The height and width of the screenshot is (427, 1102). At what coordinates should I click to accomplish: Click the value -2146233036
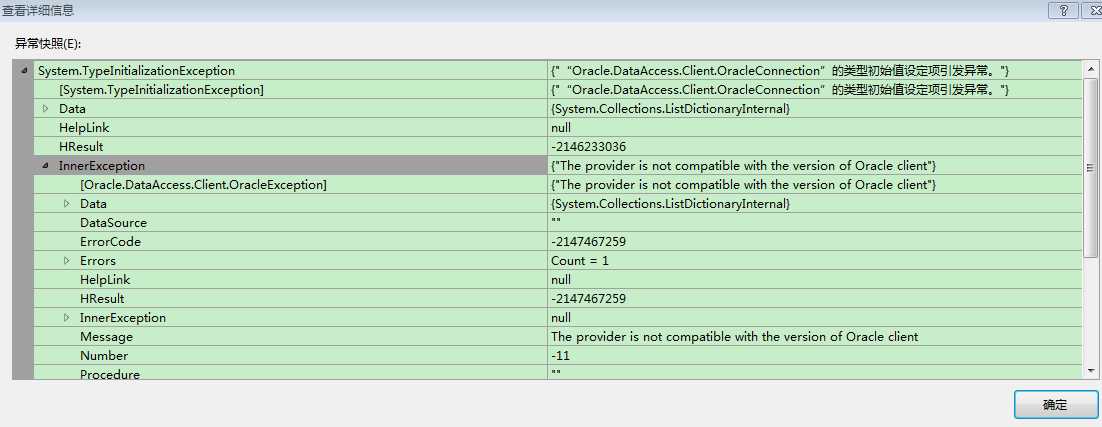click(x=588, y=147)
